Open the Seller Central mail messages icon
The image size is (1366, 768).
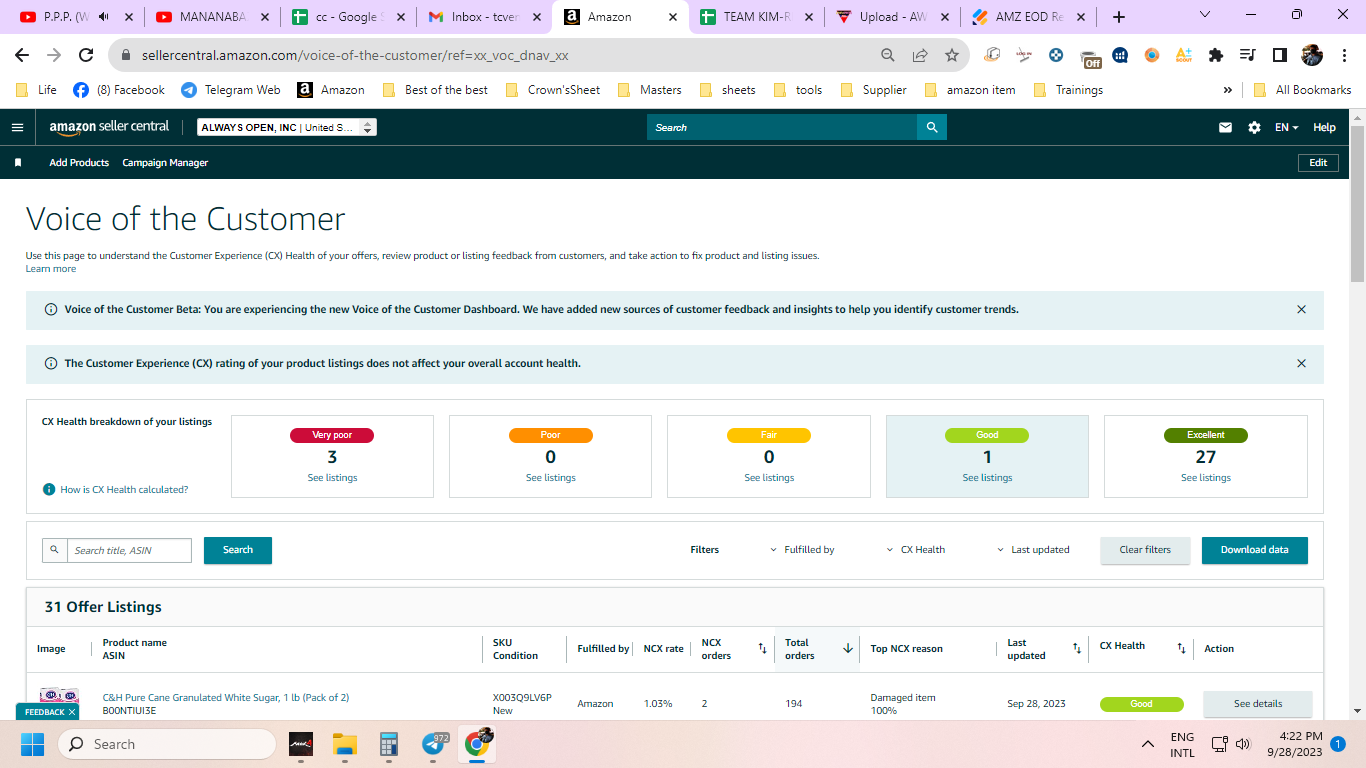(x=1225, y=127)
